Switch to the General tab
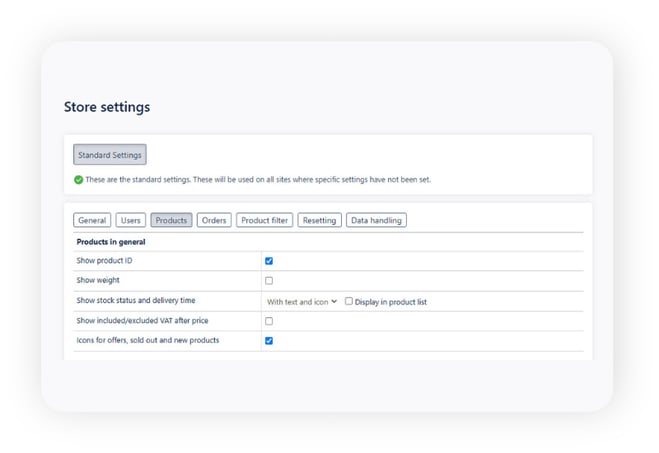 point(92,220)
